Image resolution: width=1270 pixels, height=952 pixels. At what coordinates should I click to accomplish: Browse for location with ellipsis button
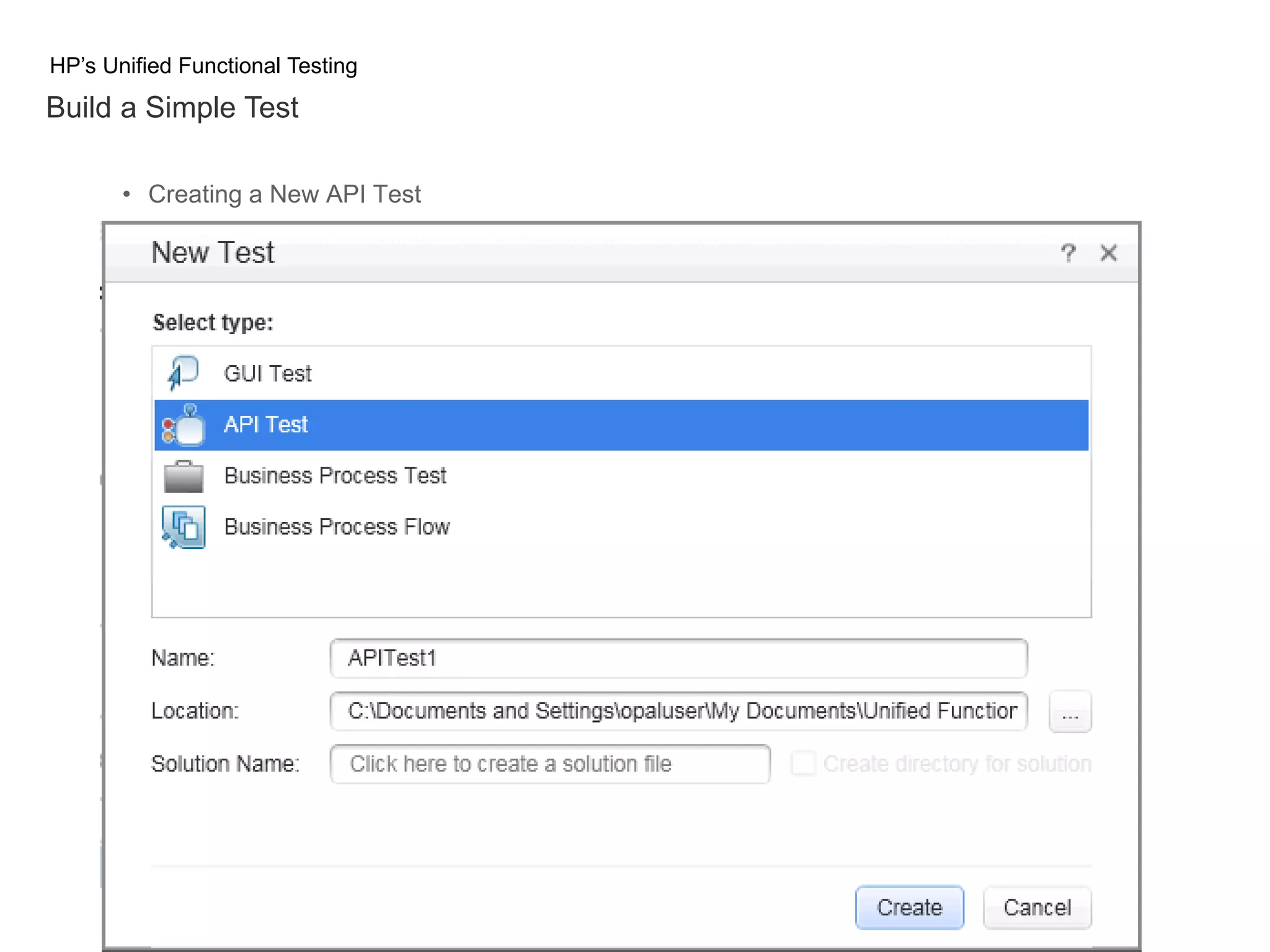(1070, 712)
